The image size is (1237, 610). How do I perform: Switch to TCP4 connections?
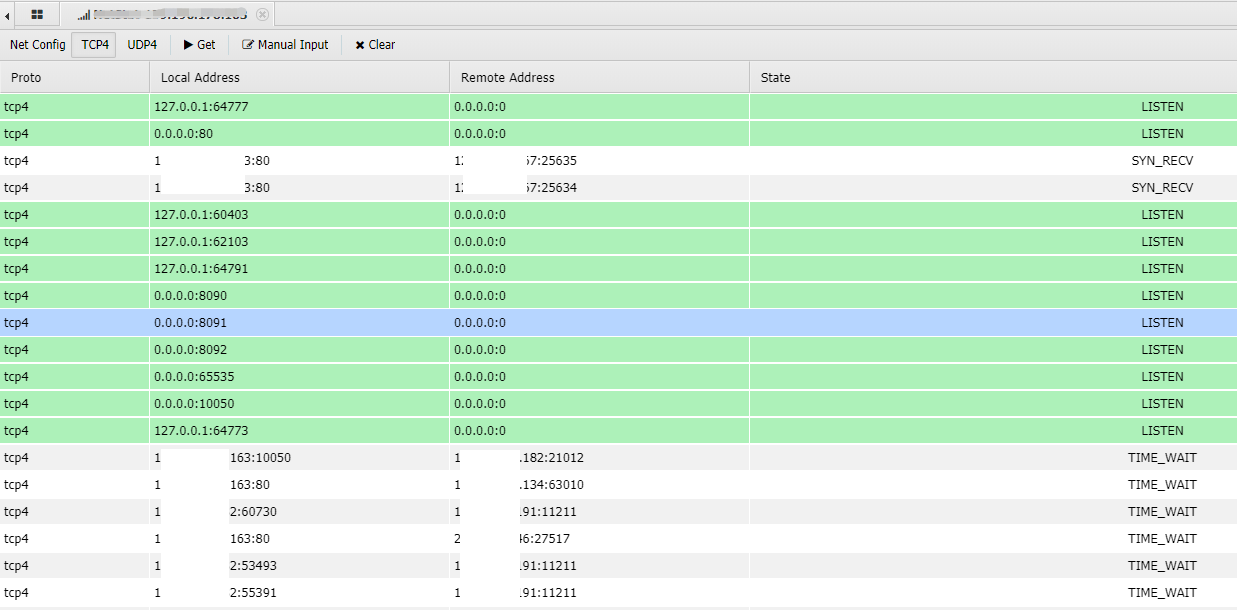(95, 45)
